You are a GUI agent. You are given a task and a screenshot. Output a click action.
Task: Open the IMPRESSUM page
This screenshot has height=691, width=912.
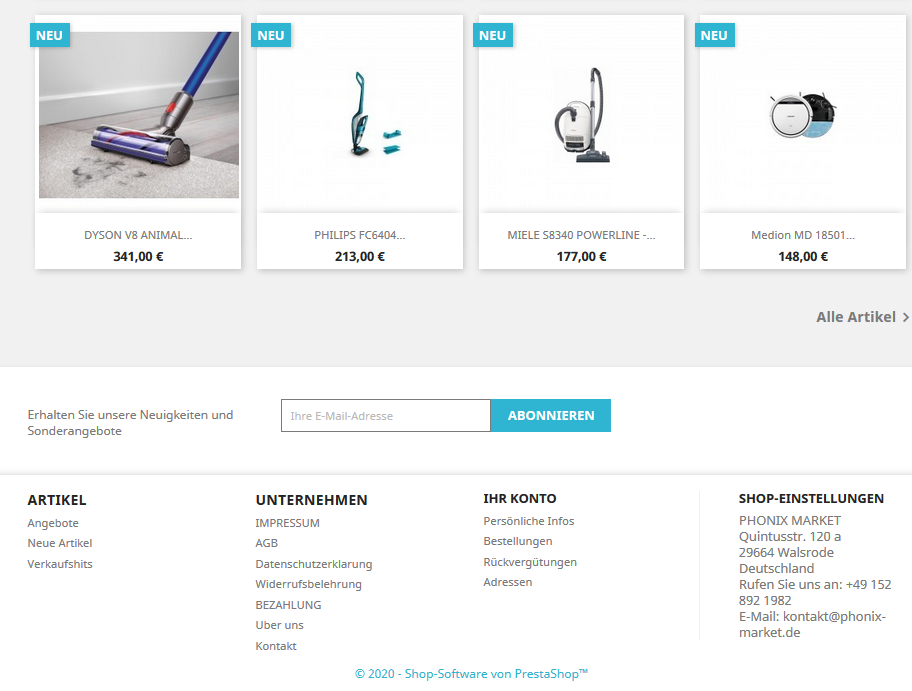(287, 523)
